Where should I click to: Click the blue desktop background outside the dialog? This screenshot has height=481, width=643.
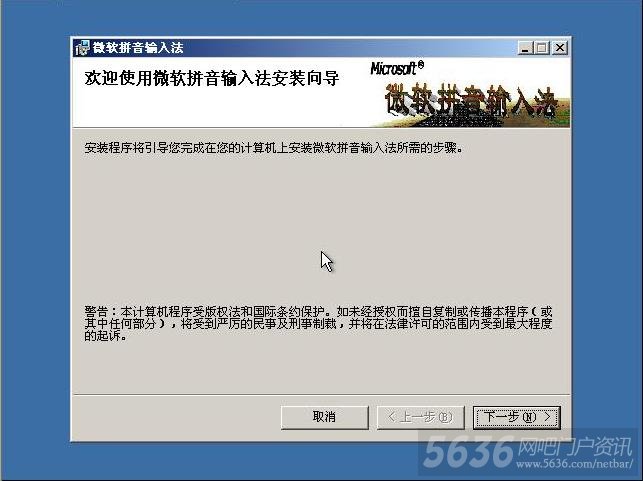point(35,246)
